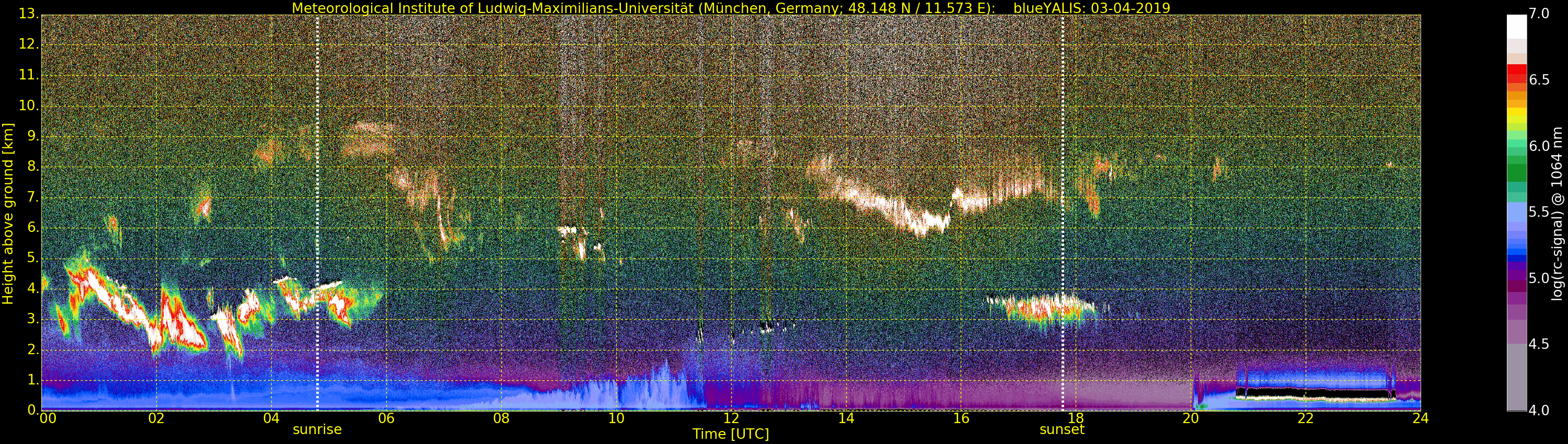Click the time axis tick label '08'
The height and width of the screenshot is (444, 1568).
pyautogui.click(x=502, y=418)
